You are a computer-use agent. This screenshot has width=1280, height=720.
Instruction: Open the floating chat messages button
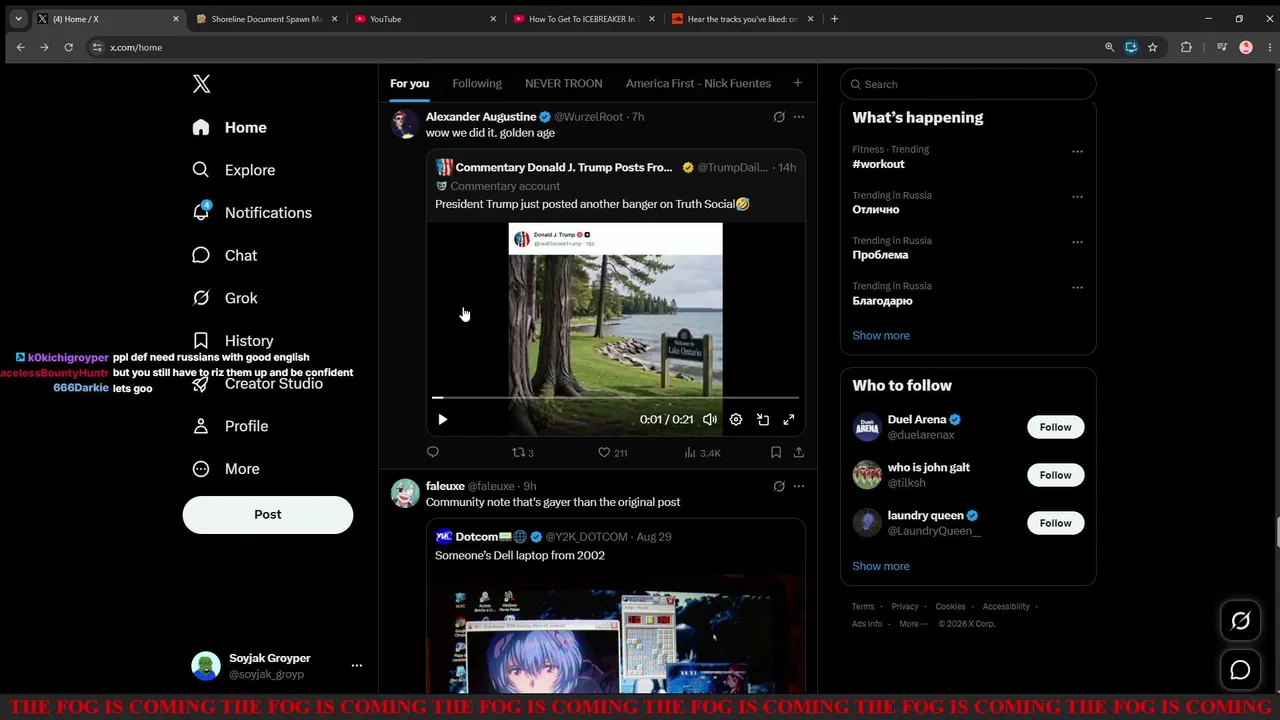click(x=1240, y=670)
